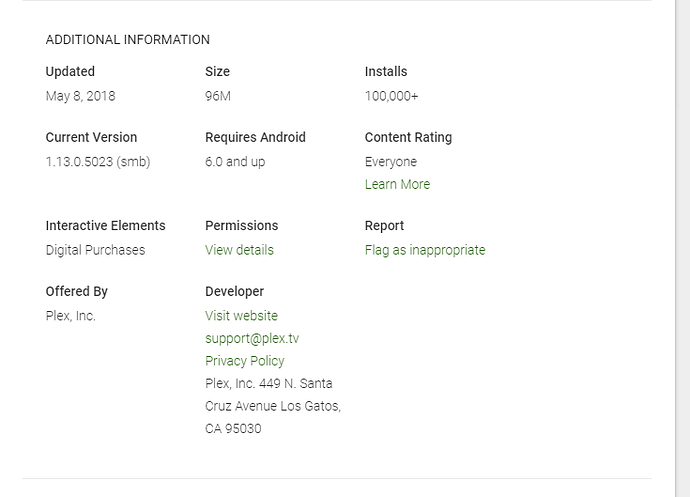Click the support@plex.tv email link
This screenshot has height=497, width=690.
[252, 338]
